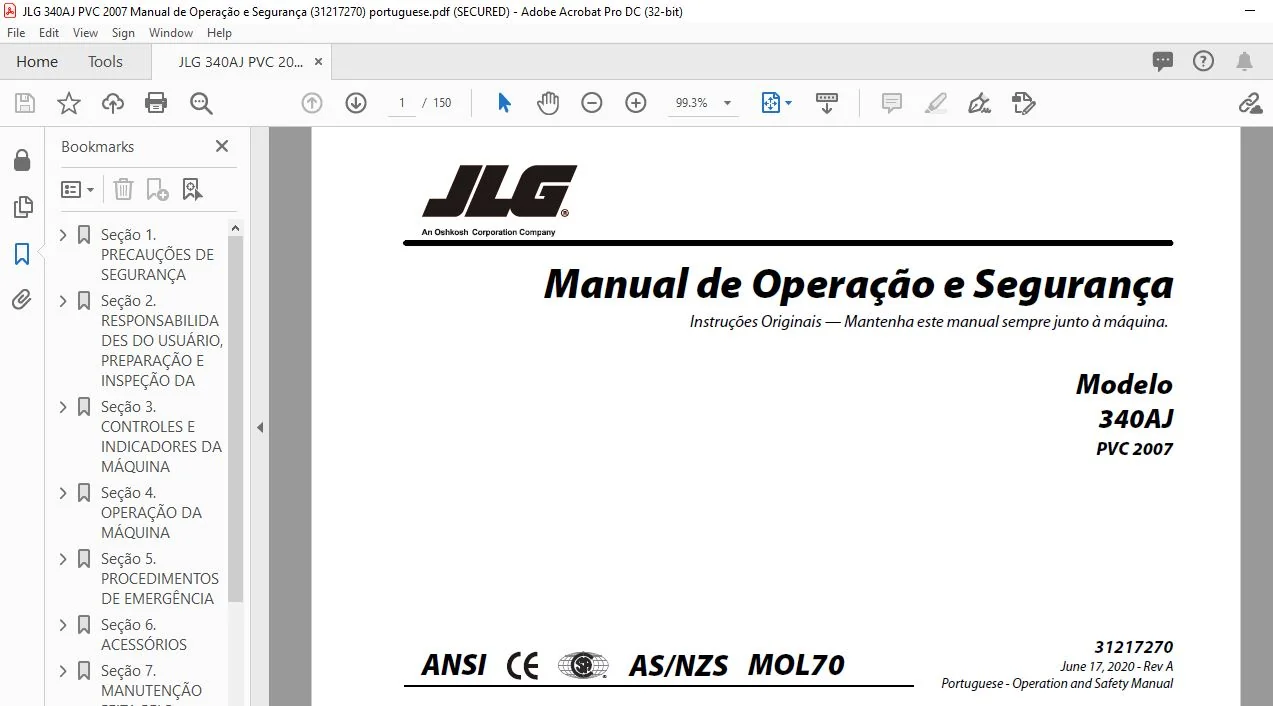This screenshot has height=706, width=1273.
Task: Select the Highlight text tool
Action: (936, 103)
